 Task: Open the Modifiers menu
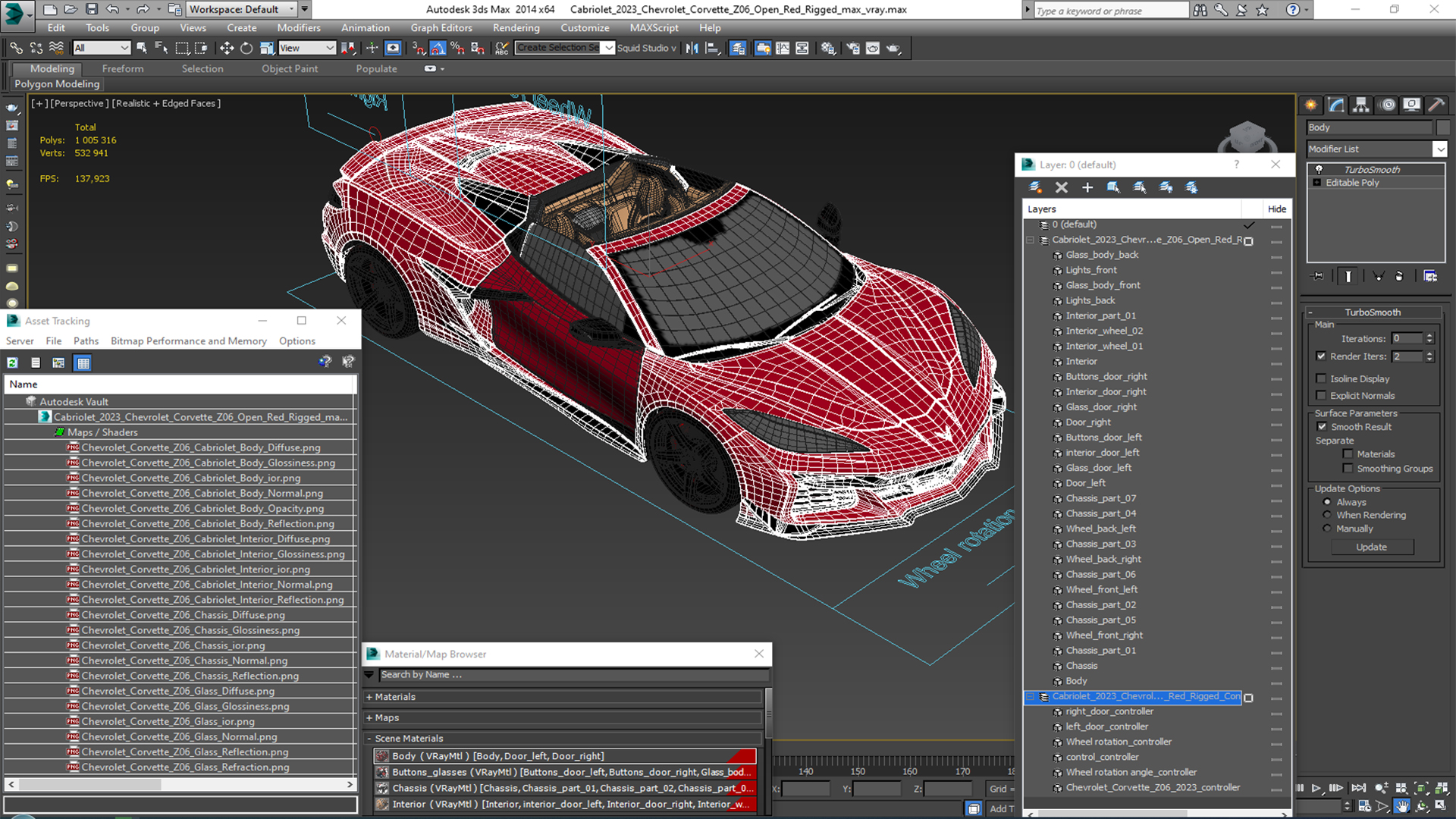(299, 28)
